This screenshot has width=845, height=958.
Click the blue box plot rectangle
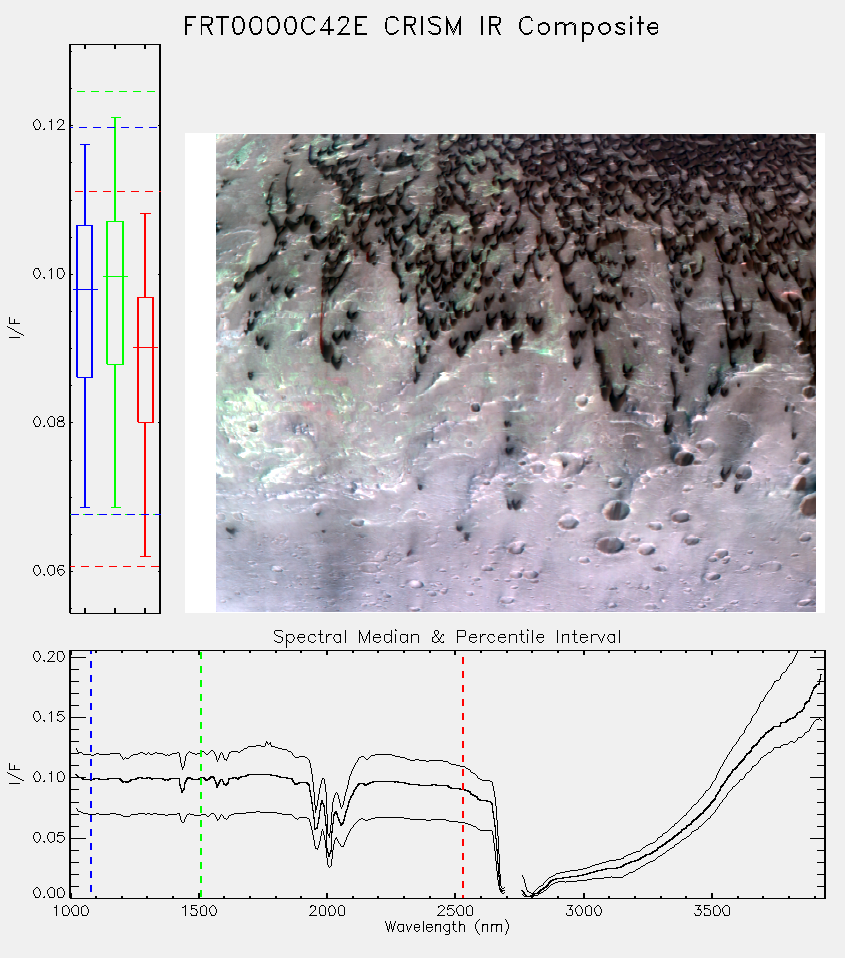tap(84, 301)
